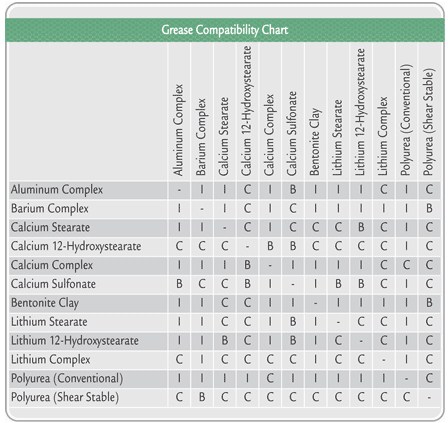
Task: Click the Aluminum Complex column header
Action: (x=178, y=130)
